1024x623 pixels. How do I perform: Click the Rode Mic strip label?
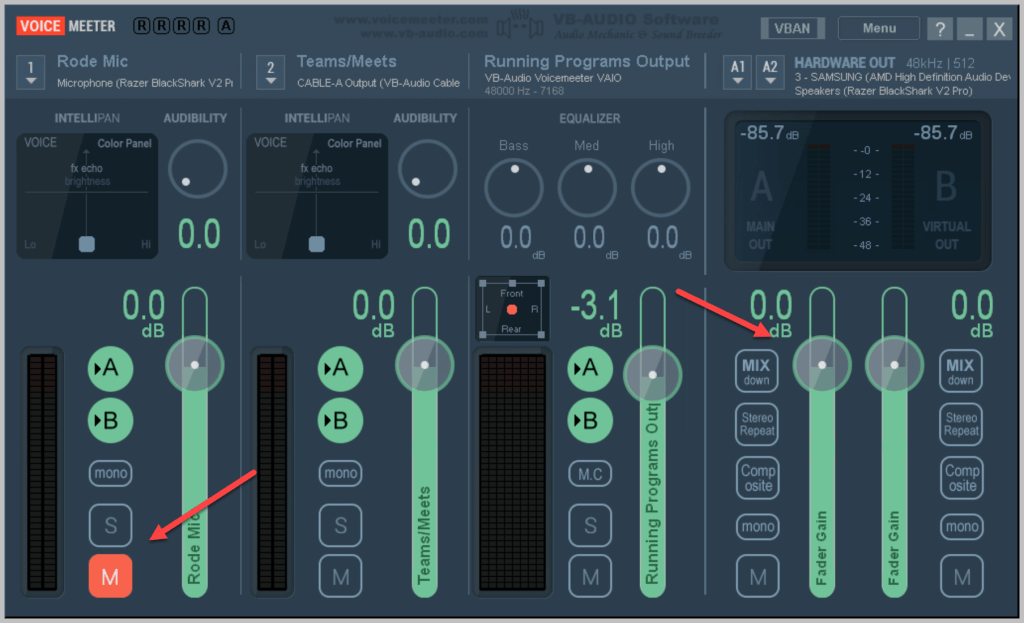[x=92, y=61]
